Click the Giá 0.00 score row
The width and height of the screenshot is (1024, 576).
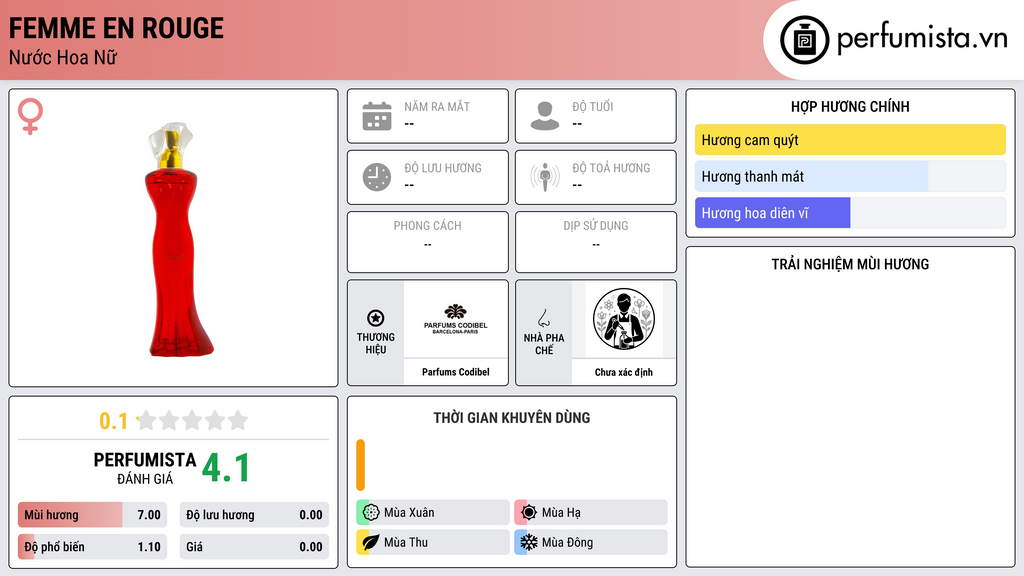pyautogui.click(x=254, y=547)
